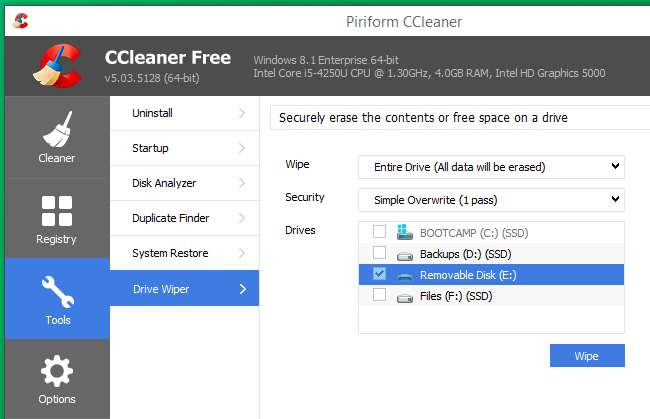
Task: Open the Duplicate Finder tool
Action: pos(184,218)
